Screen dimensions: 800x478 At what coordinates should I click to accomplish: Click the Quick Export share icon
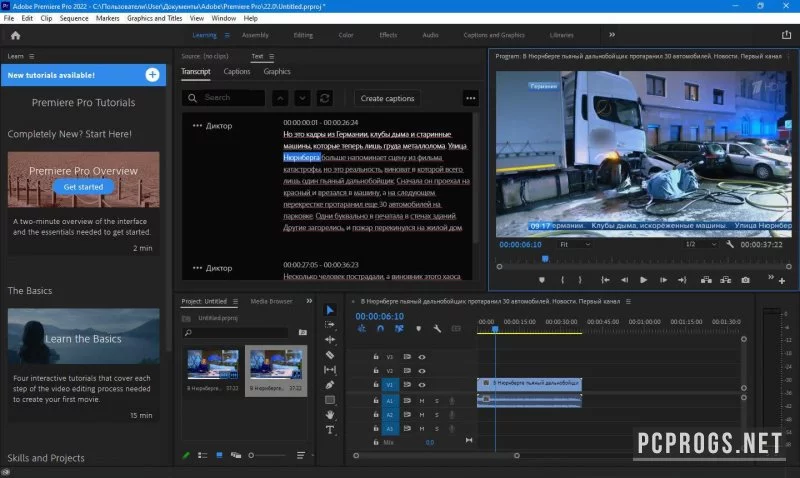(x=786, y=35)
